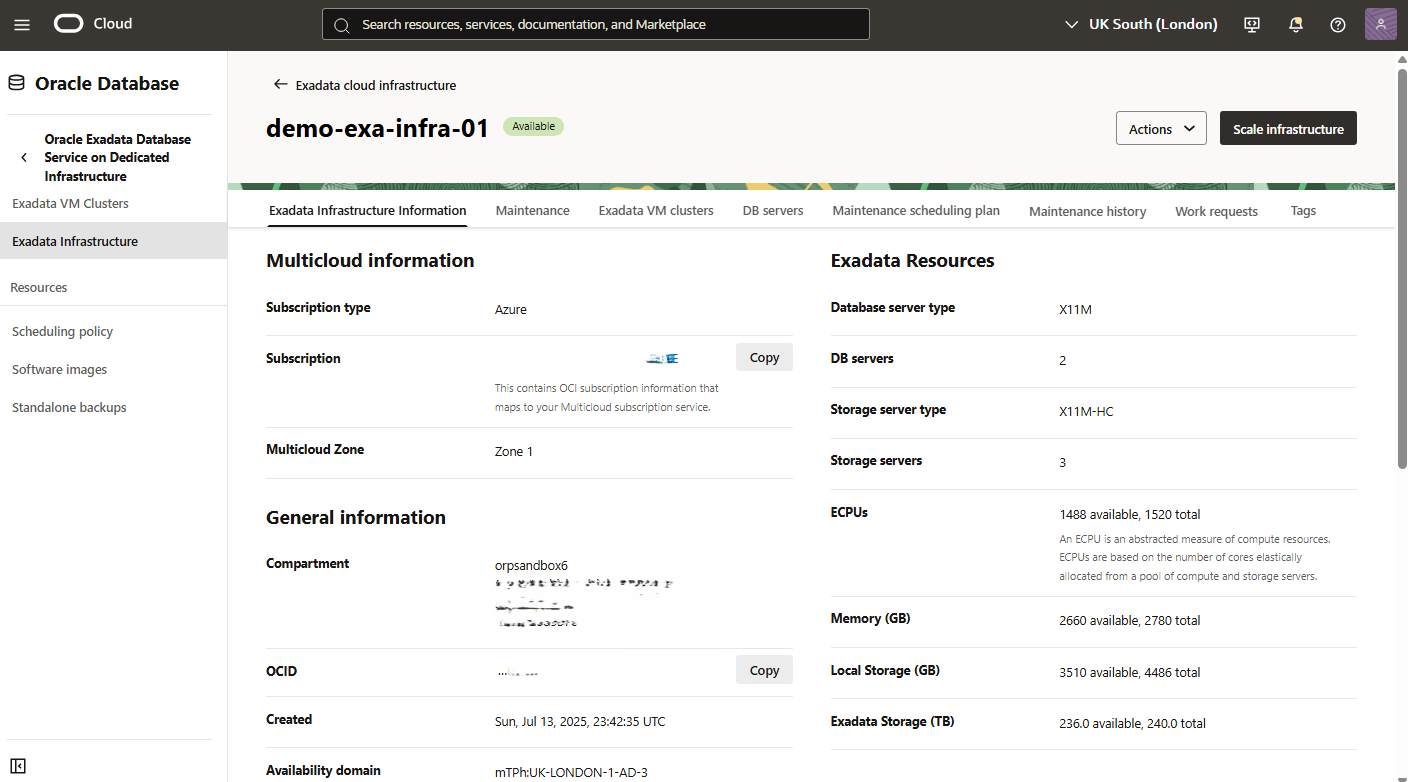Open the Tags tab

pos(1303,210)
